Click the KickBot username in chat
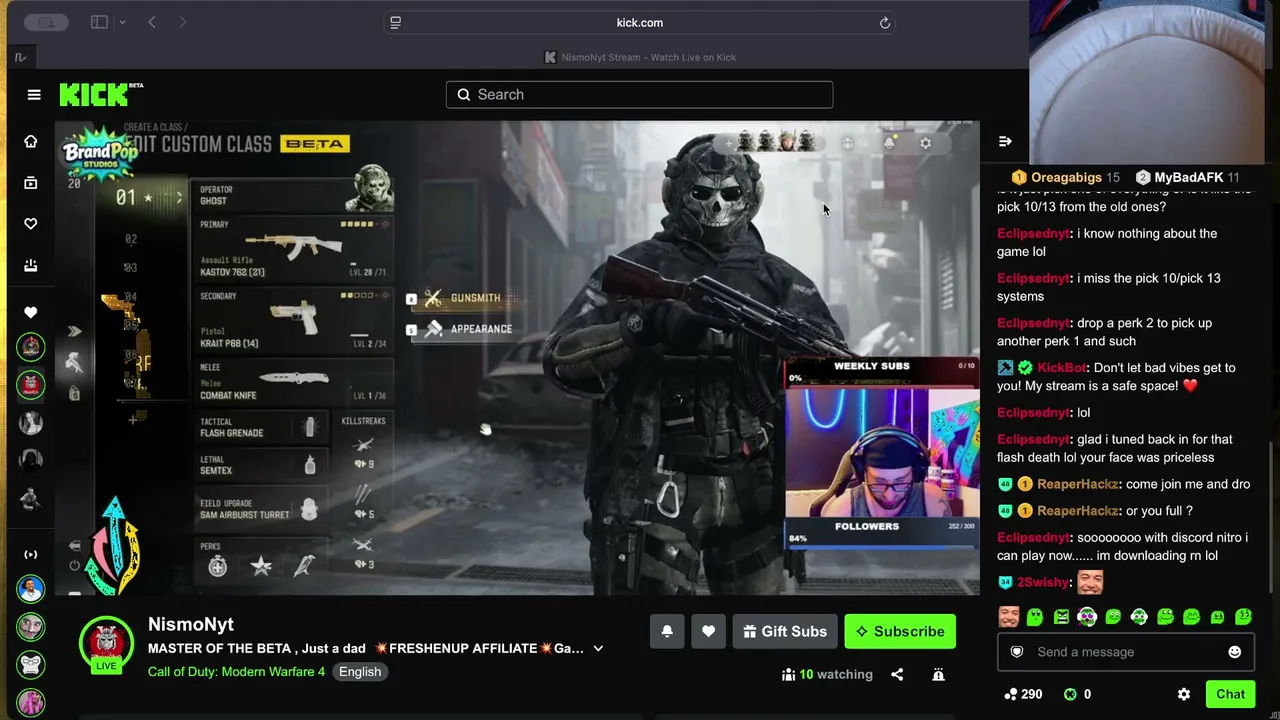This screenshot has height=720, width=1280. (x=1061, y=368)
